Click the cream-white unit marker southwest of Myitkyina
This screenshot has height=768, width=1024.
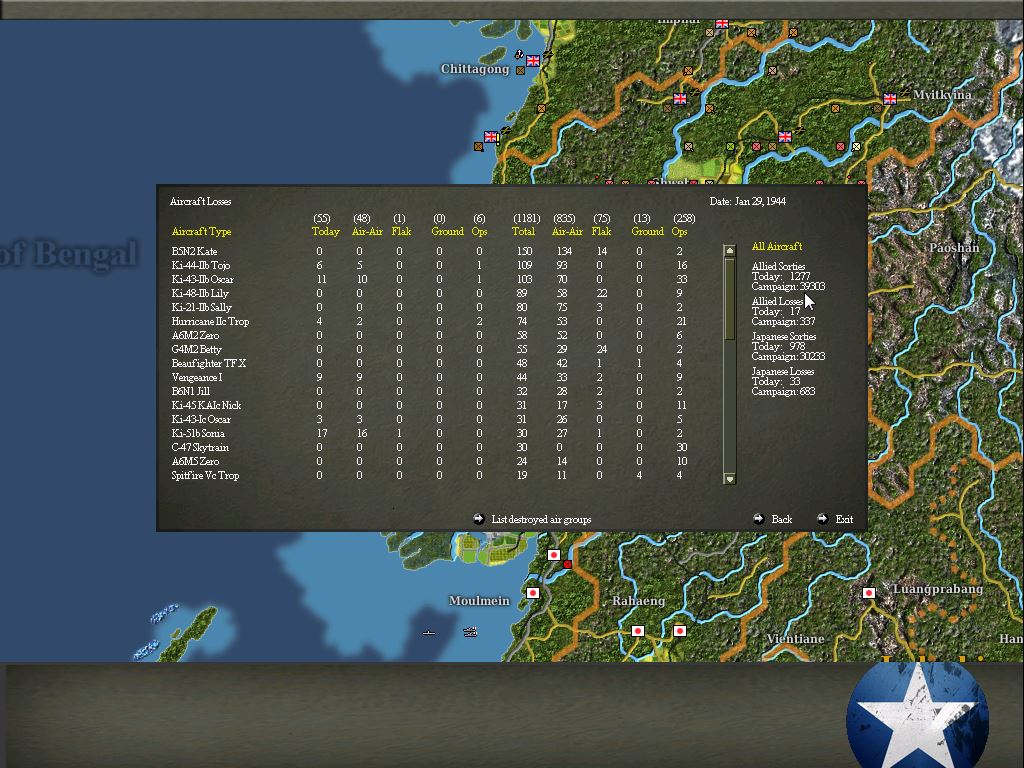856,147
